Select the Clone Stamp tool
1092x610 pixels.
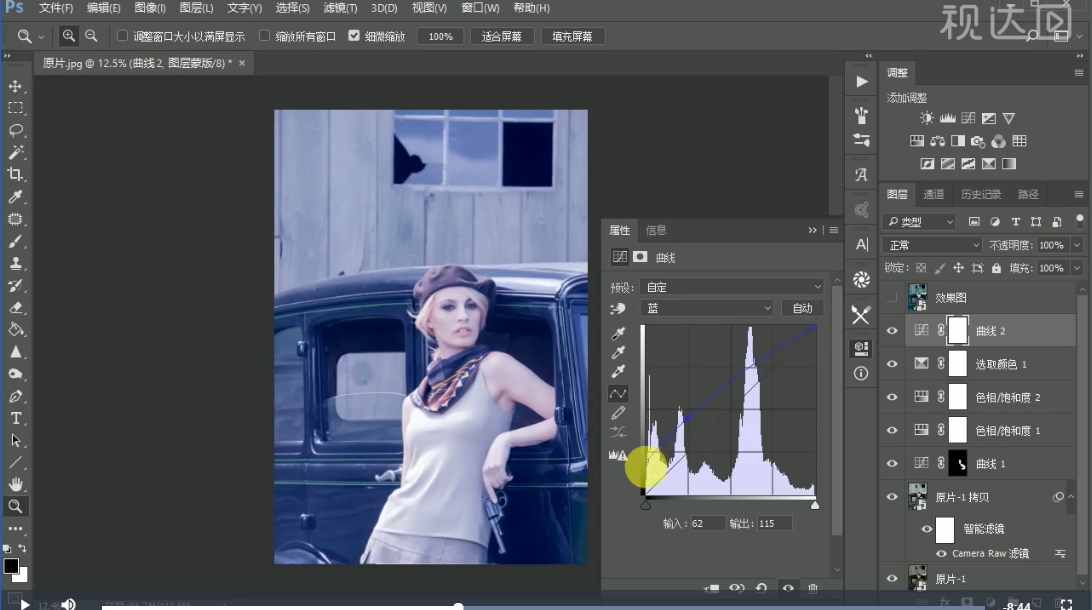point(15,264)
